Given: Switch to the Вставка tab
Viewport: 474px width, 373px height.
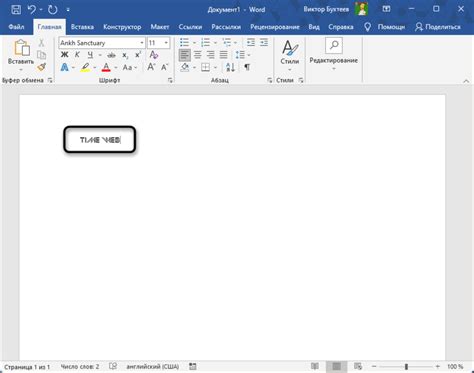Looking at the screenshot, I should [x=82, y=27].
